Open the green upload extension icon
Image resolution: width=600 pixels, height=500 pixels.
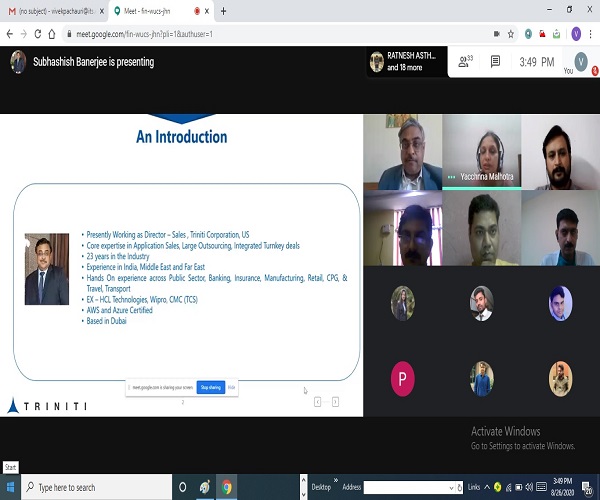pos(556,34)
